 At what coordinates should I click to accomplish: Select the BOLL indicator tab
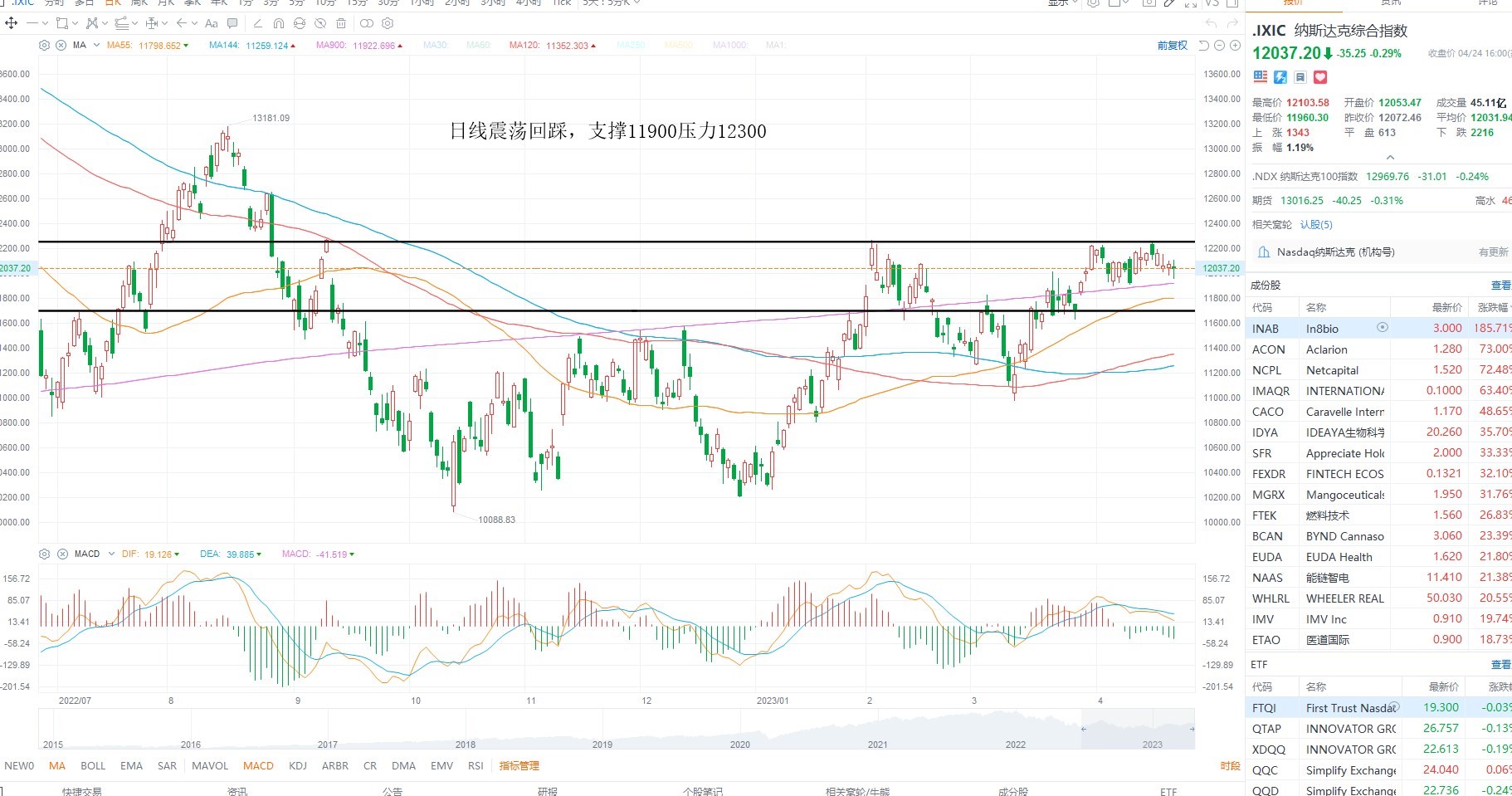pyautogui.click(x=93, y=765)
